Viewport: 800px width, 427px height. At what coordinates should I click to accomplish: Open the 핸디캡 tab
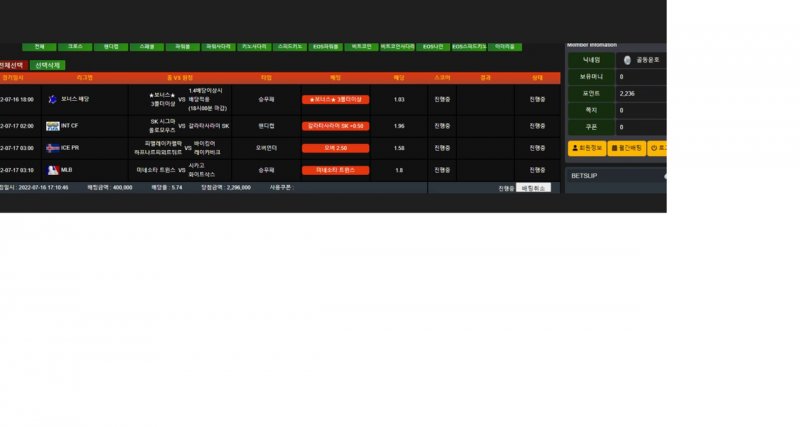point(111,47)
